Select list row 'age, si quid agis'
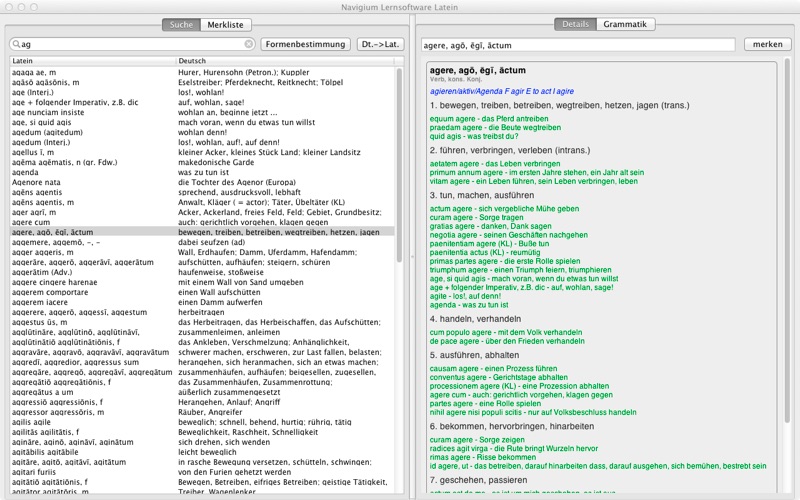Image resolution: width=800 pixels, height=500 pixels. 202,122
